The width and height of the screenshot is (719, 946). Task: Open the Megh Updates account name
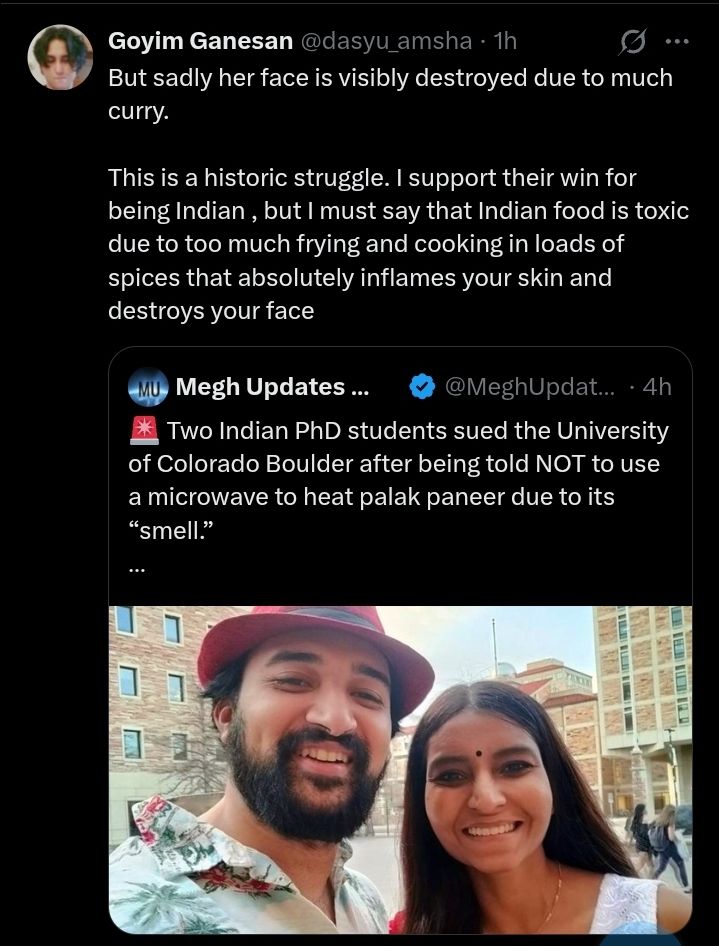260,387
